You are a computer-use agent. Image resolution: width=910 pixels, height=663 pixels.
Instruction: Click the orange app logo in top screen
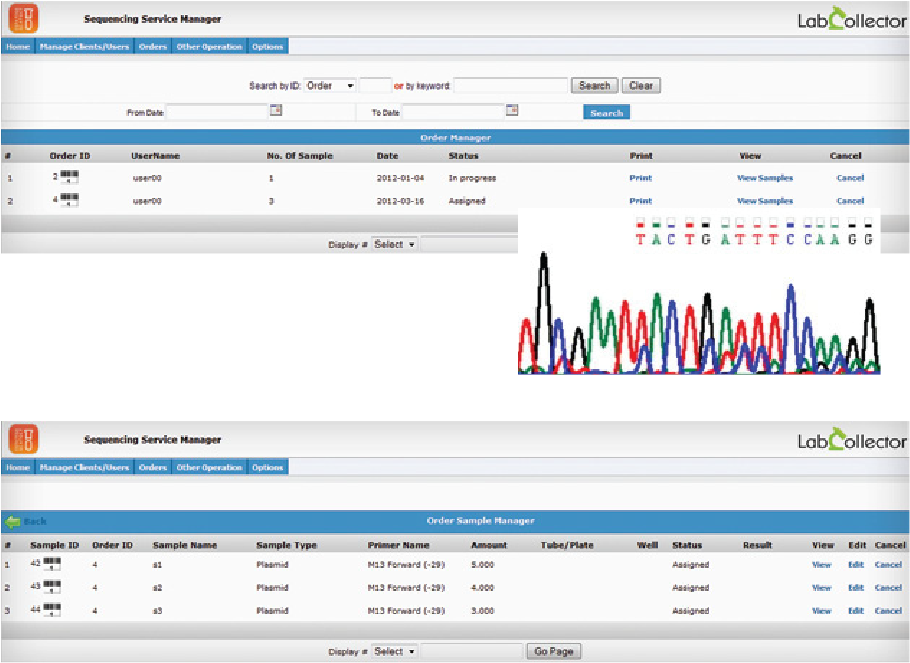pyautogui.click(x=23, y=18)
